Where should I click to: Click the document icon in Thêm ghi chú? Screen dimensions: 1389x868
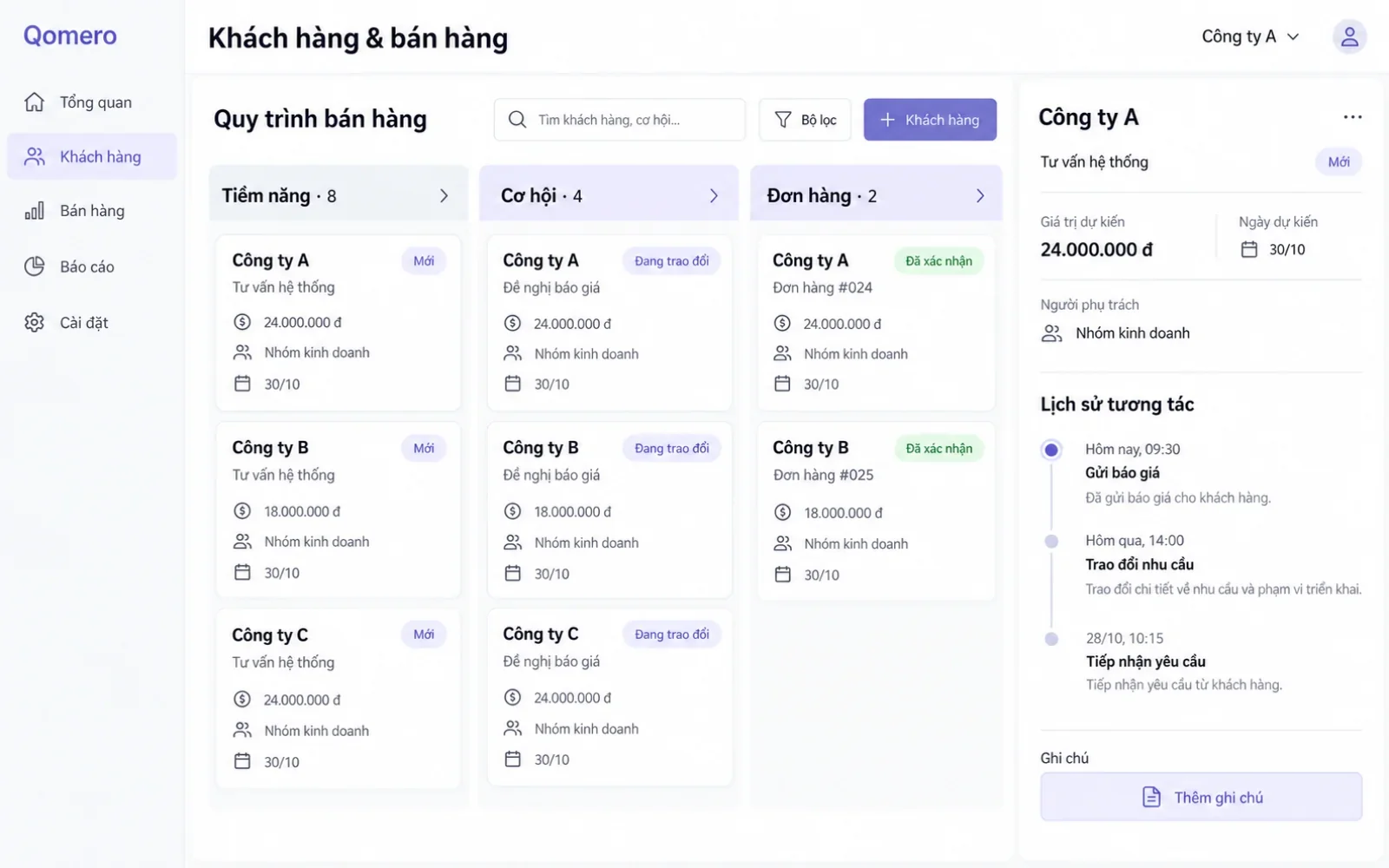1151,797
